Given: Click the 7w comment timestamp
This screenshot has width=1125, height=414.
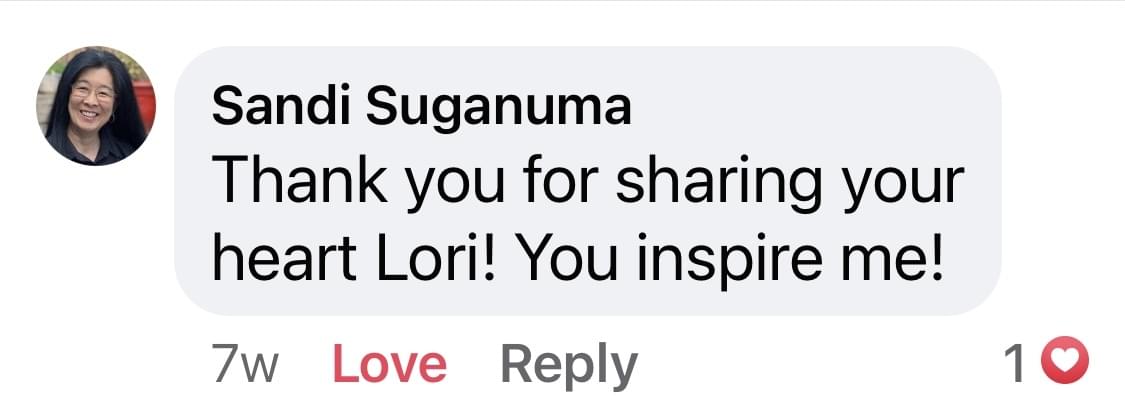Looking at the screenshot, I should 245,364.
